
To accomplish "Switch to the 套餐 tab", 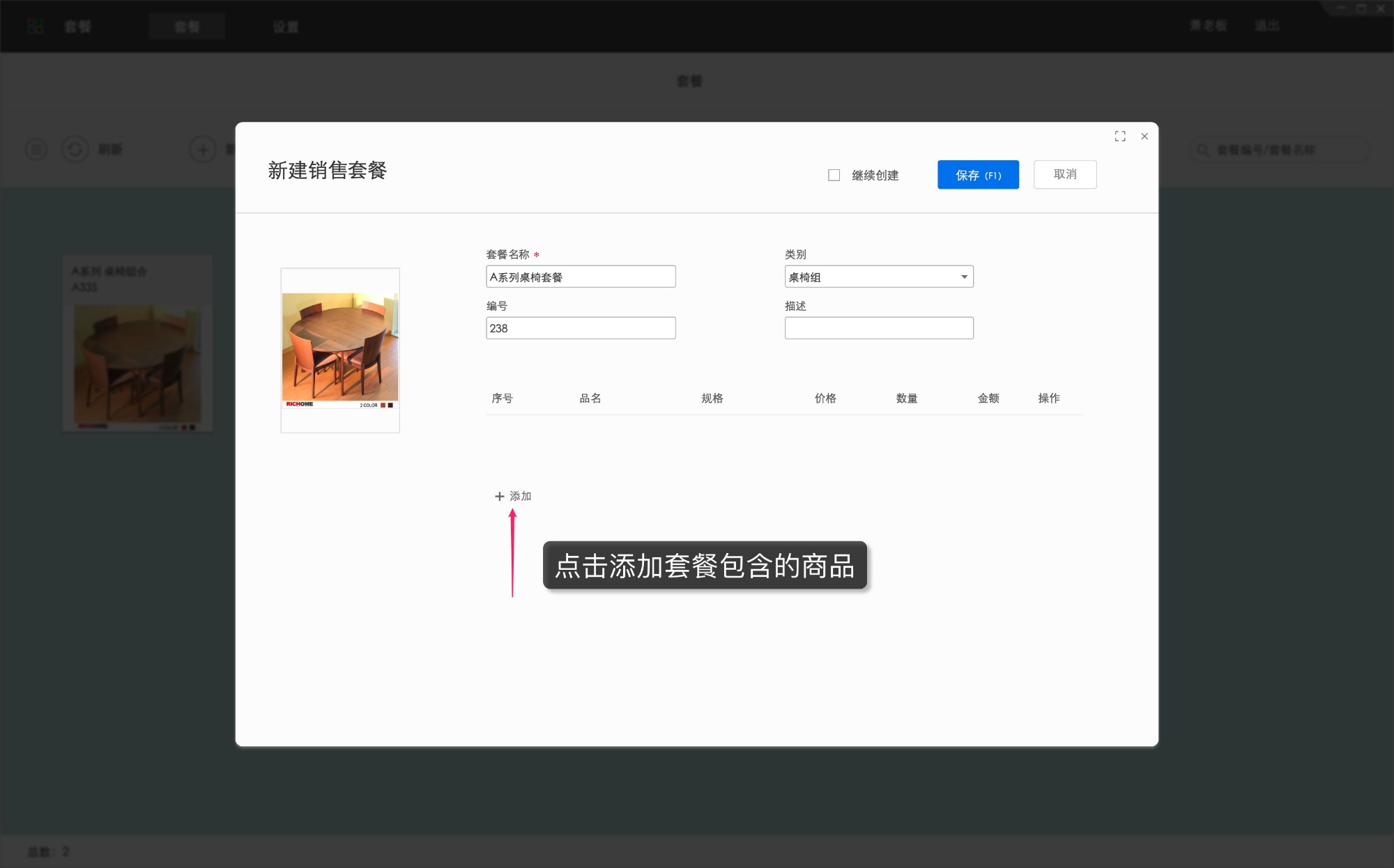I will point(186,26).
